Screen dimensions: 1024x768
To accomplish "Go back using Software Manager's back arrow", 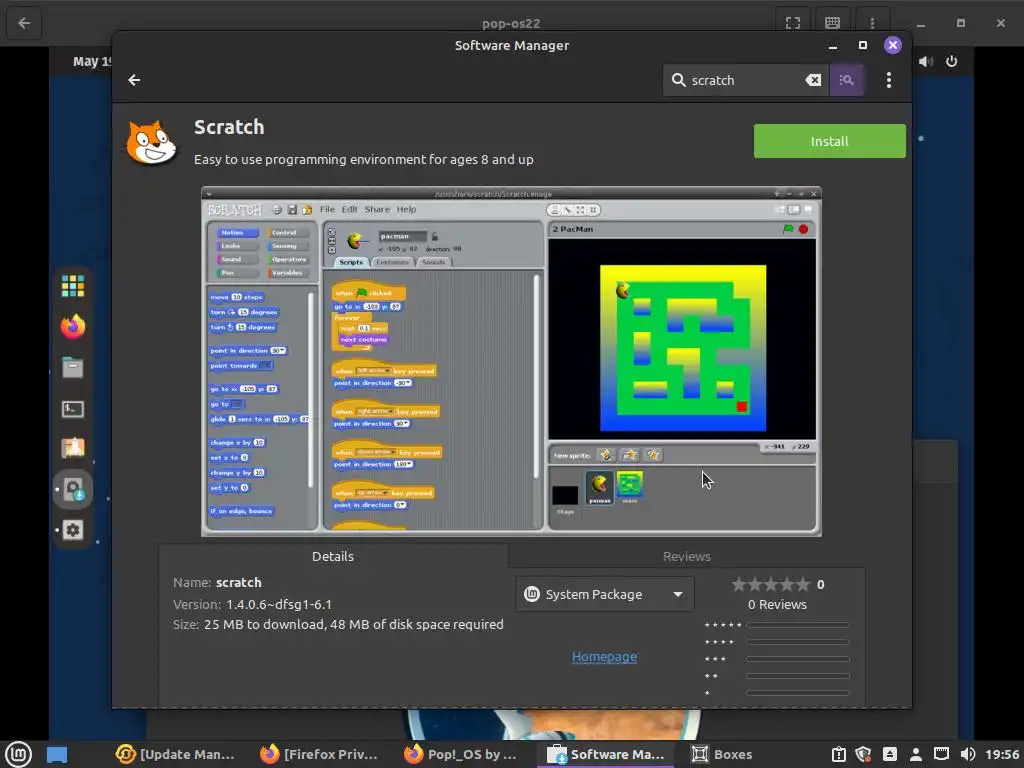I will (x=134, y=80).
